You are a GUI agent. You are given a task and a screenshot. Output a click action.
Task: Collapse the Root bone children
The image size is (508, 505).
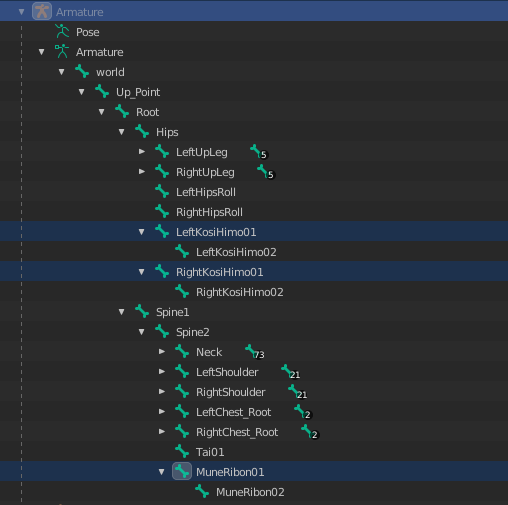[x=102, y=112]
